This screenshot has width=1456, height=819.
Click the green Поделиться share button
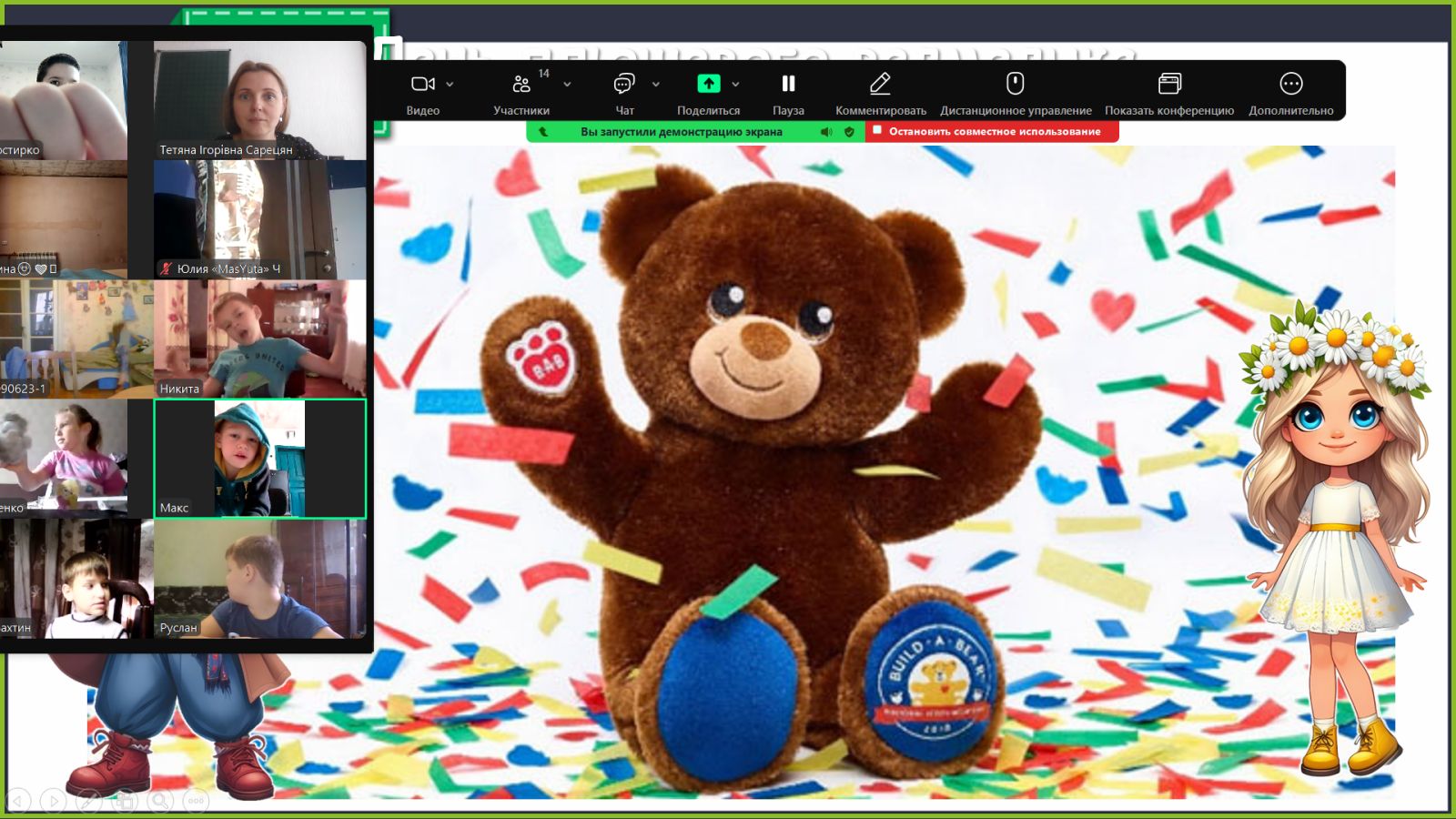coord(708,93)
